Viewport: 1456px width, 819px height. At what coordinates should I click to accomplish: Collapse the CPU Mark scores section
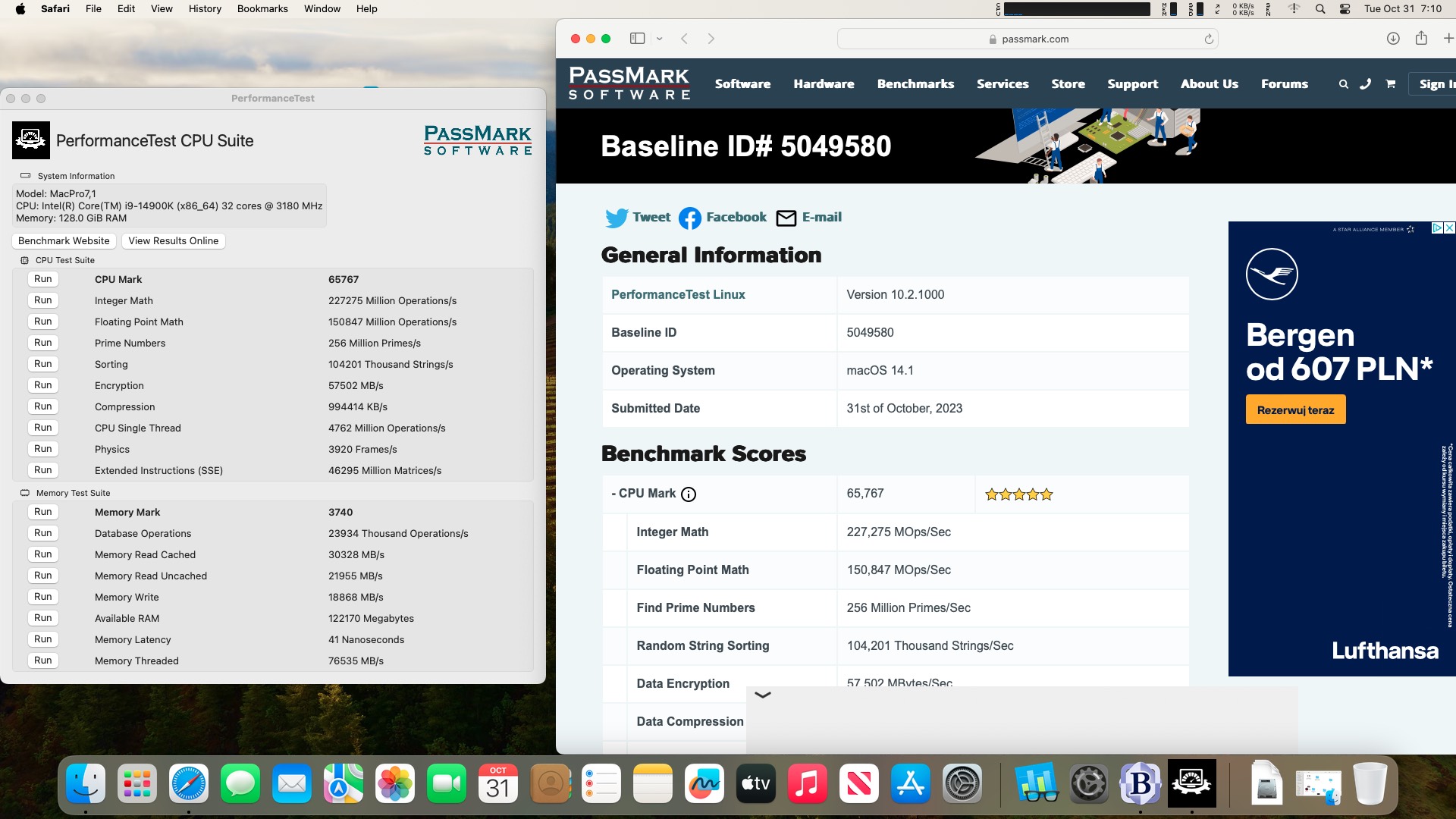614,494
